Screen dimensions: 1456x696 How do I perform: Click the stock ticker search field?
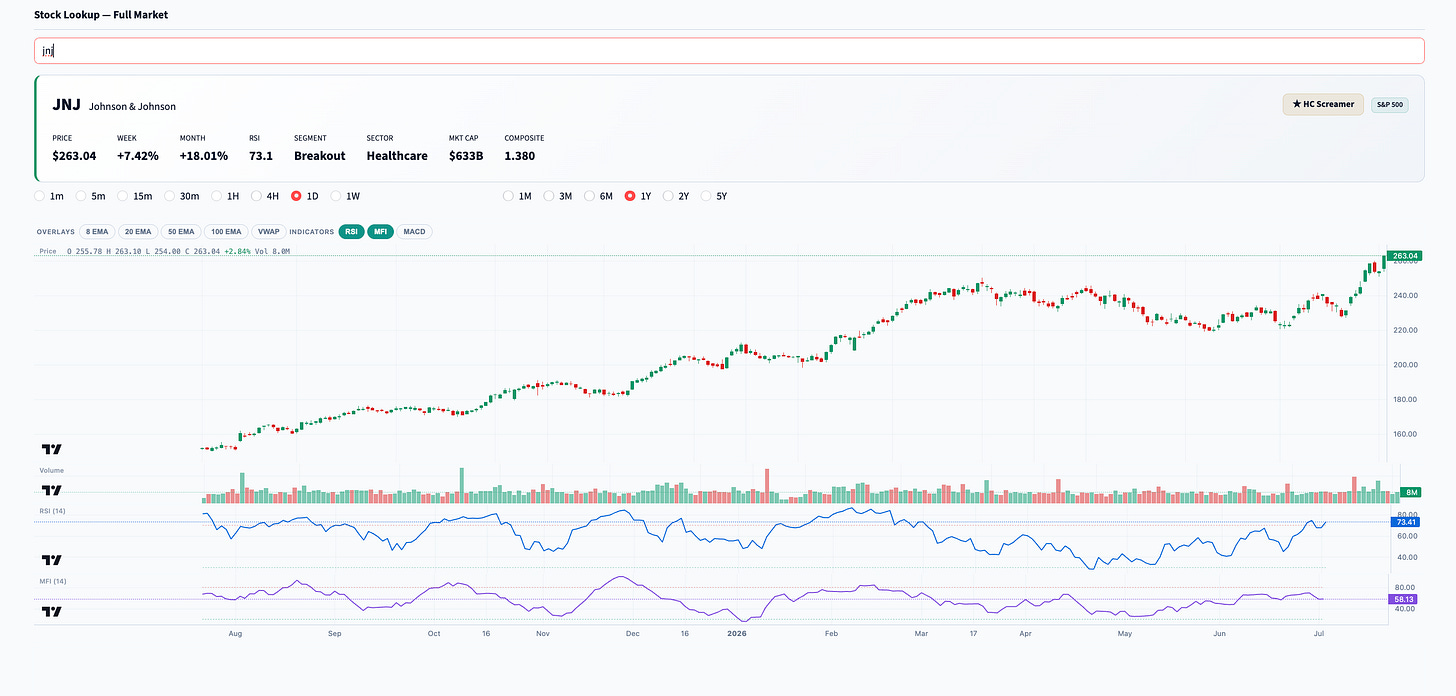(729, 51)
